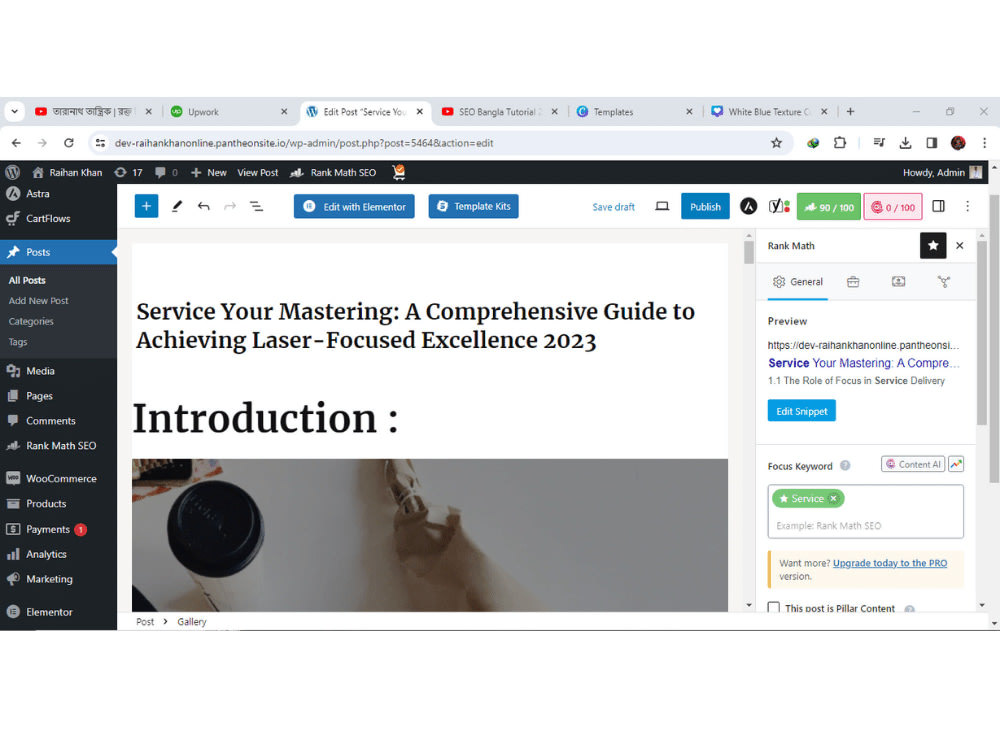The image size is (1000, 750).
Task: Reload the page in the browser
Action: (x=69, y=143)
